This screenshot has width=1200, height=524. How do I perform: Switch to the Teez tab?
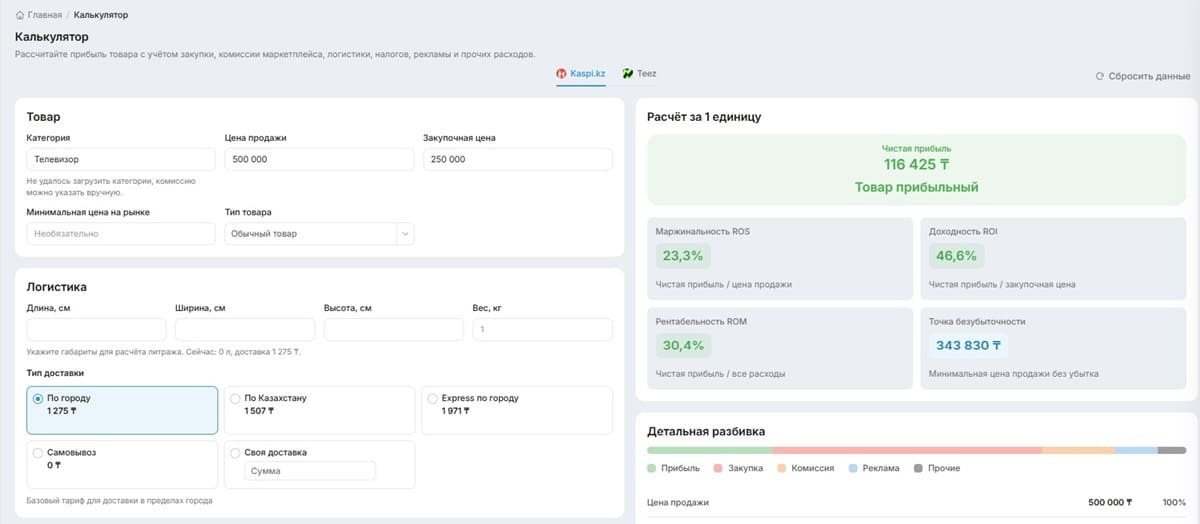point(639,74)
